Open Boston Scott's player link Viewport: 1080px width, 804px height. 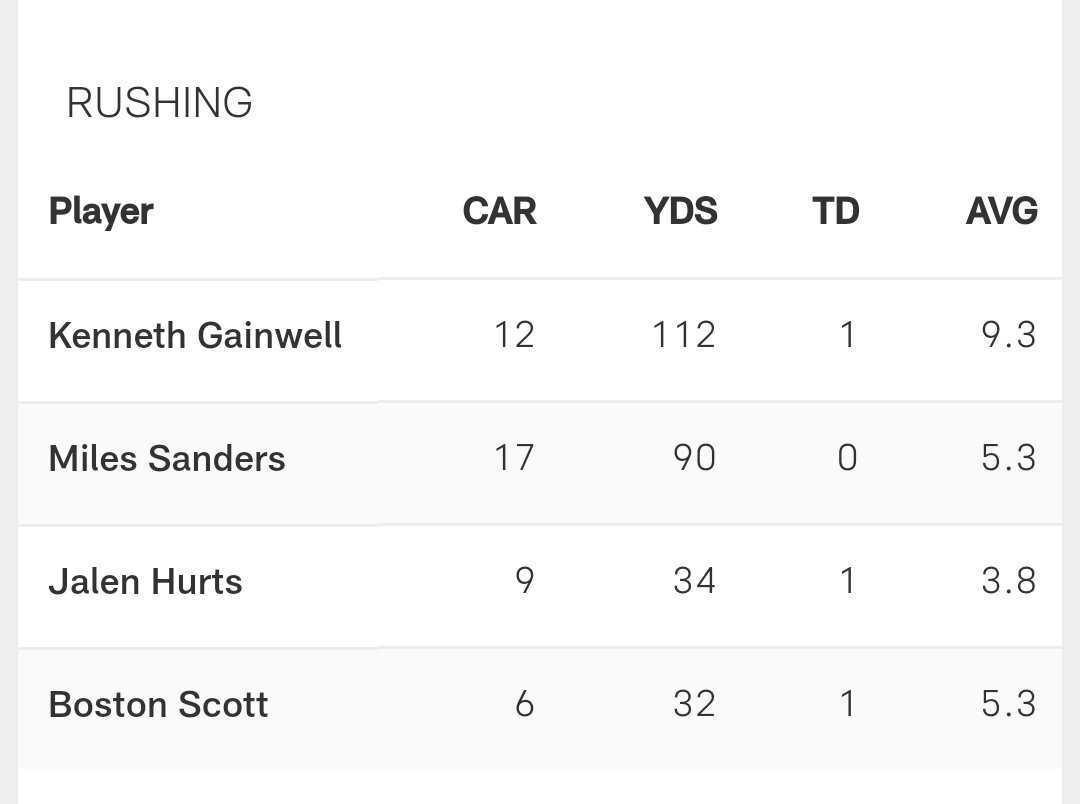pos(158,705)
